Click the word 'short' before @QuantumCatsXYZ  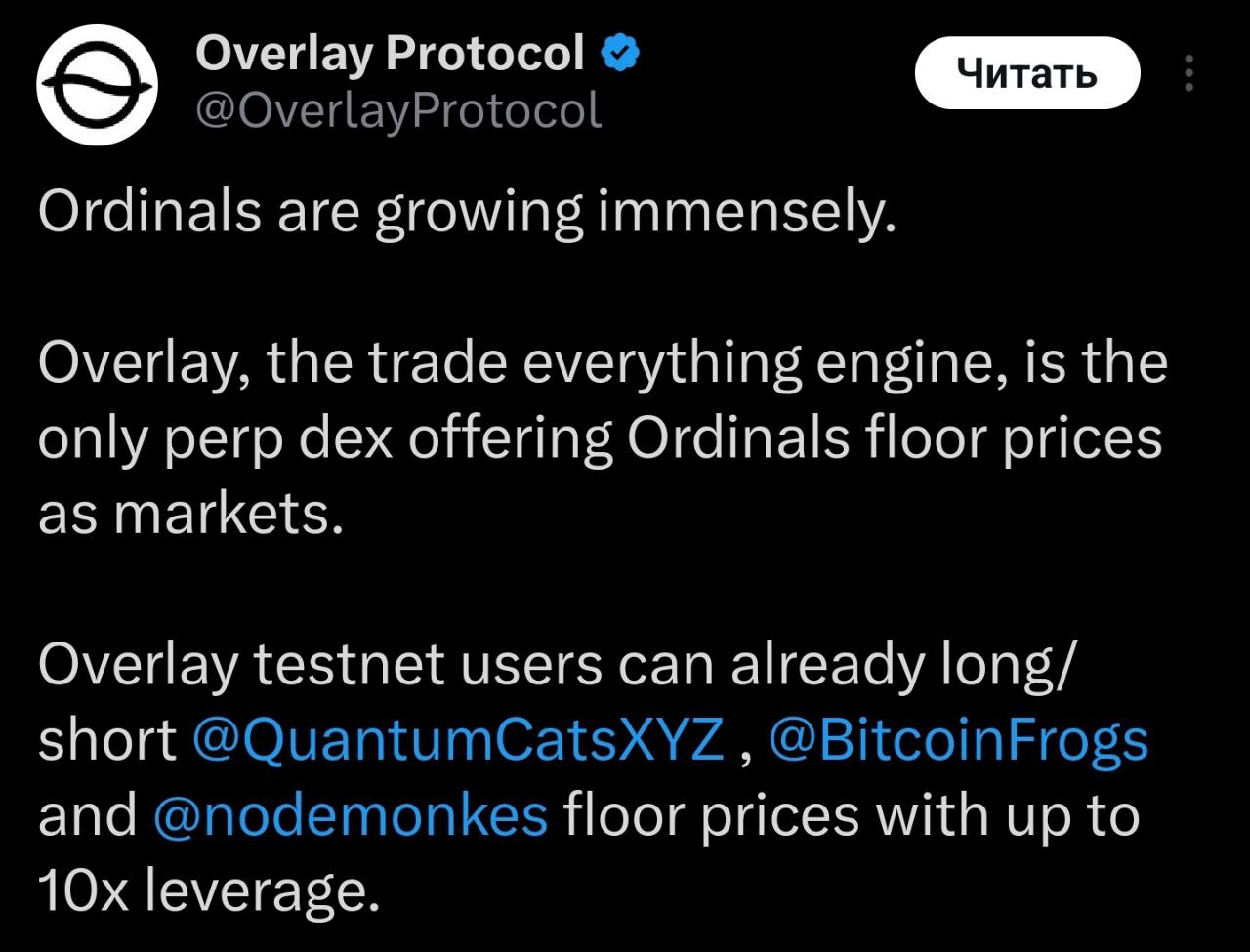click(x=107, y=740)
